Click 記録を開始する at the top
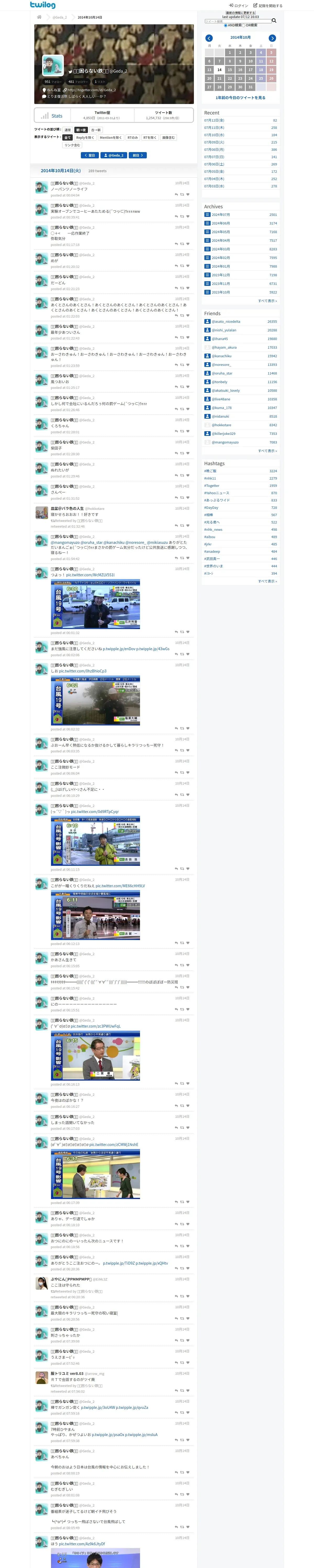Viewport: 314px width, 1568px height. (268, 5)
